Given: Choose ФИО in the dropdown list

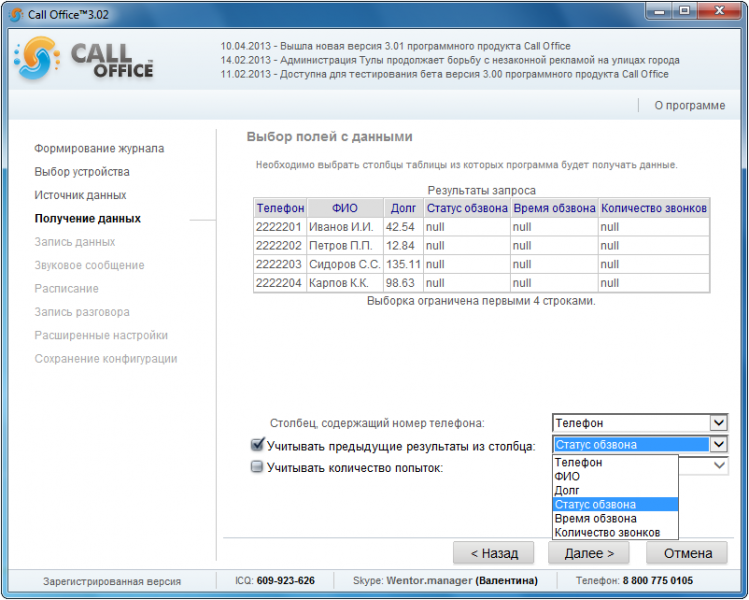Looking at the screenshot, I should click(615, 476).
